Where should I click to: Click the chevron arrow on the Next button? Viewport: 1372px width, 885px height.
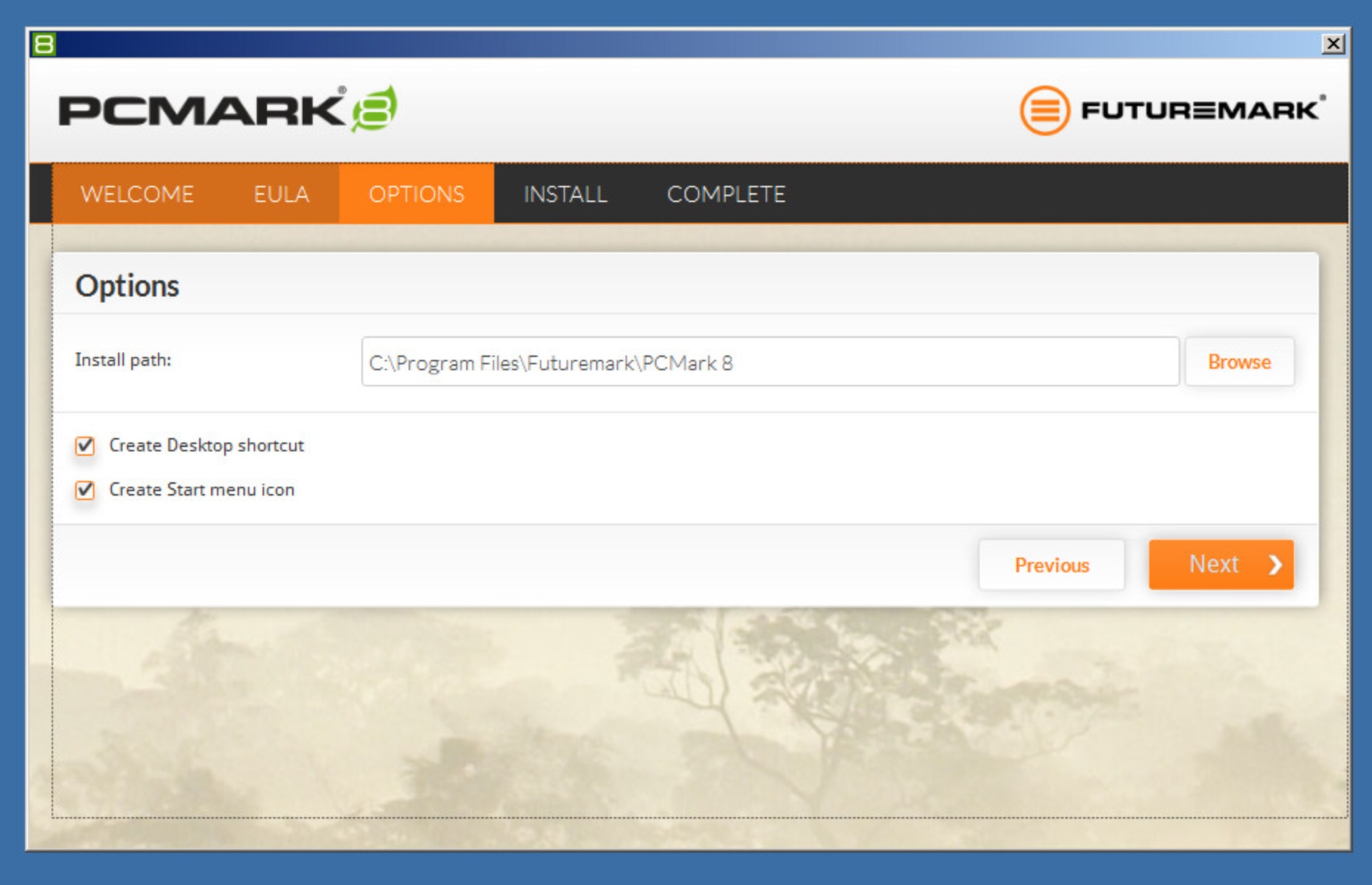(1275, 565)
